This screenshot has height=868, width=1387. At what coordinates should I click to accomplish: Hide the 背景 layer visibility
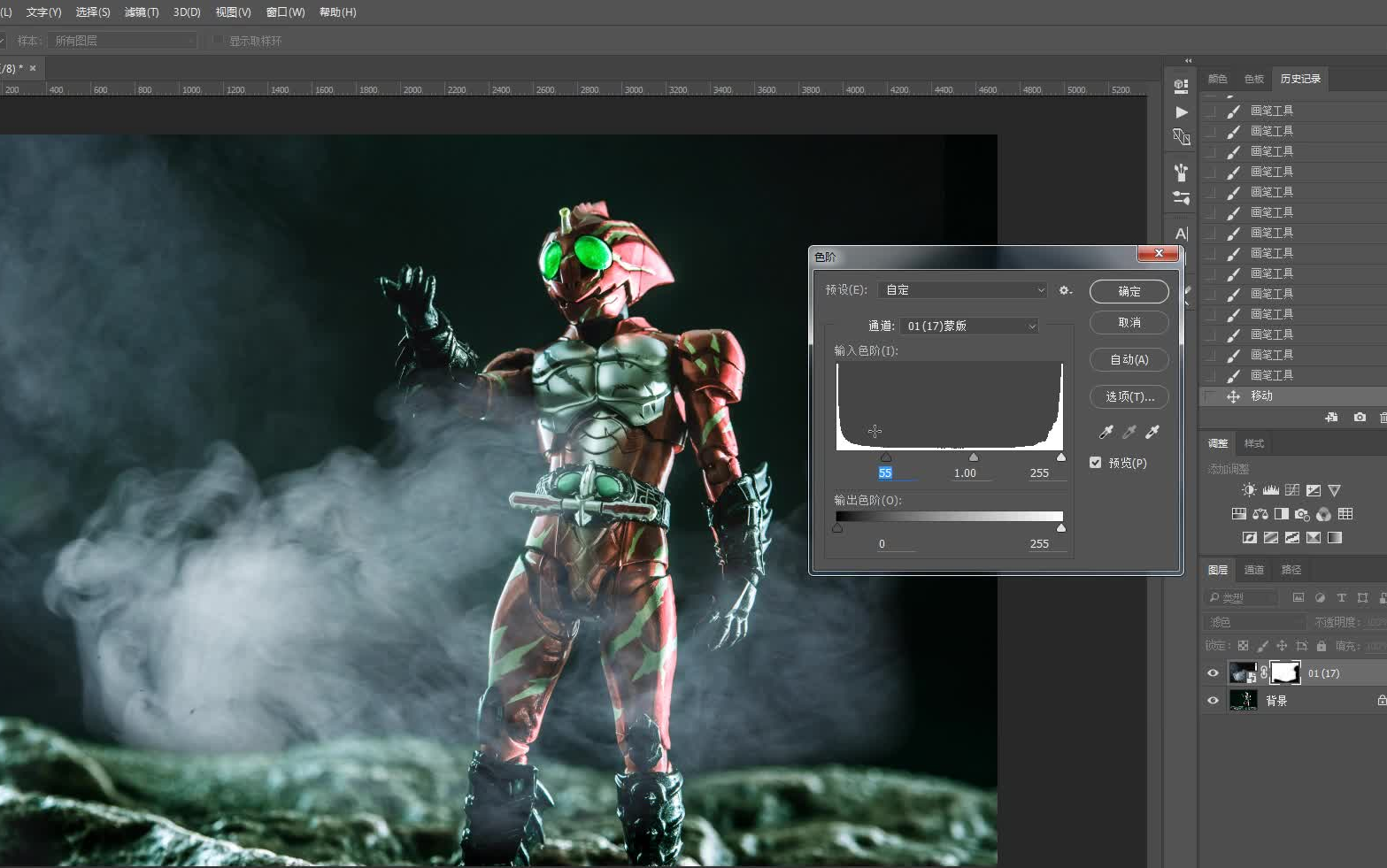click(1213, 701)
